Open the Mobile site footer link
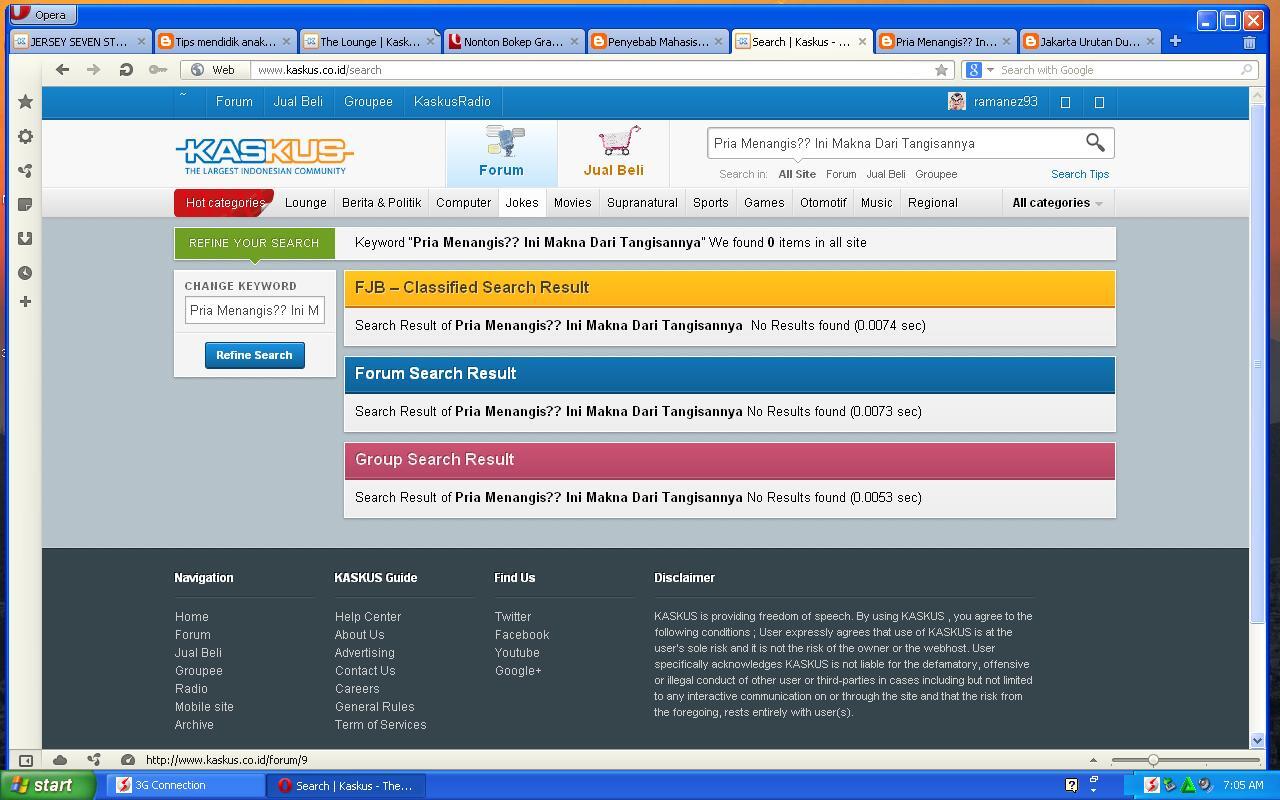Viewport: 1280px width, 800px height. coord(204,707)
